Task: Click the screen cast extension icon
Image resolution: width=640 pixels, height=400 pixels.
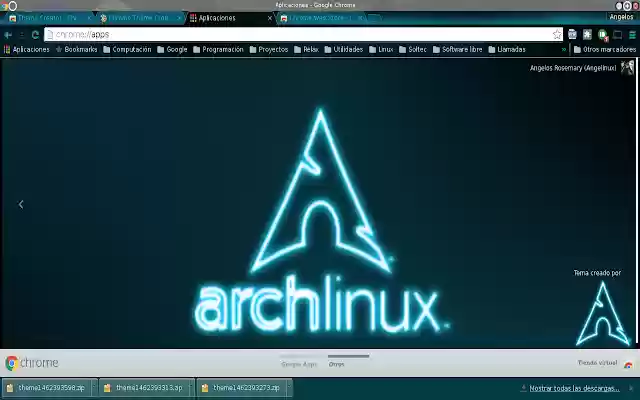Action: pyautogui.click(x=618, y=35)
